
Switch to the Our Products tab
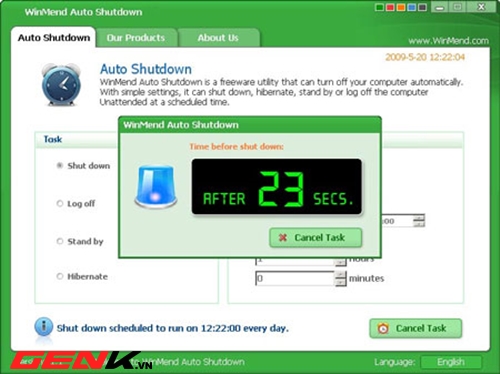pos(136,38)
